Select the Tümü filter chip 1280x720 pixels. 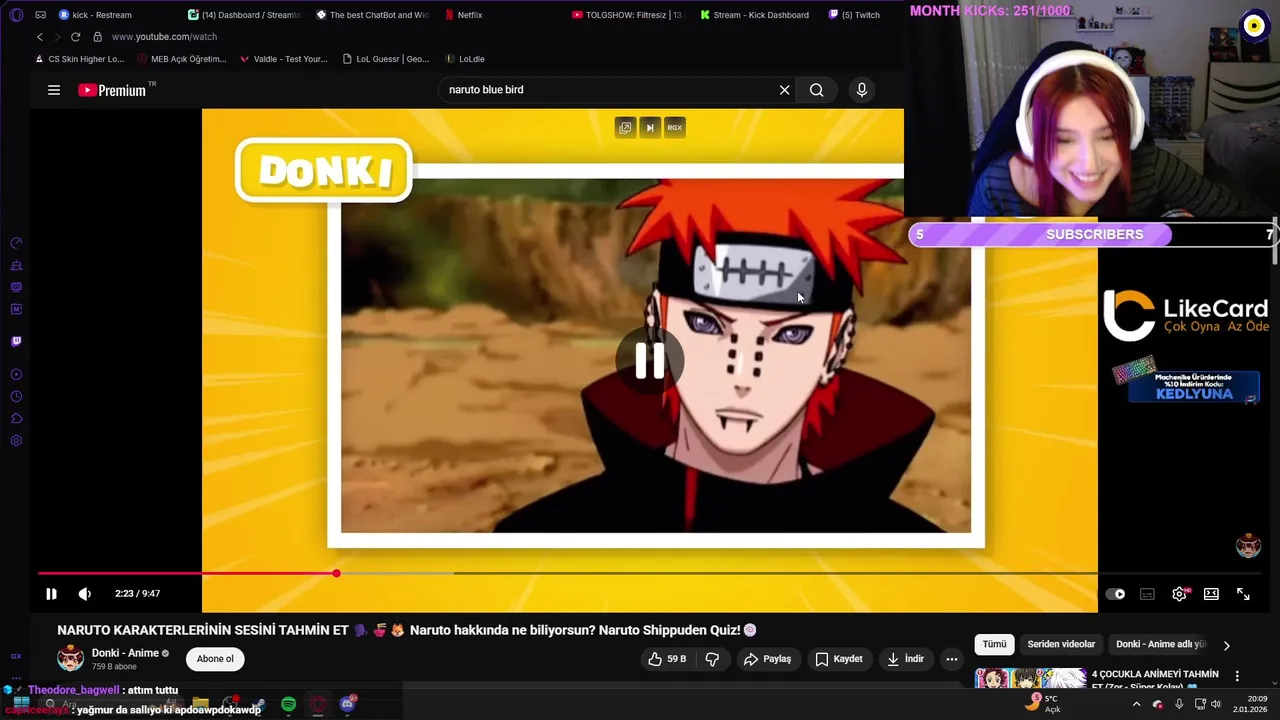tap(994, 645)
